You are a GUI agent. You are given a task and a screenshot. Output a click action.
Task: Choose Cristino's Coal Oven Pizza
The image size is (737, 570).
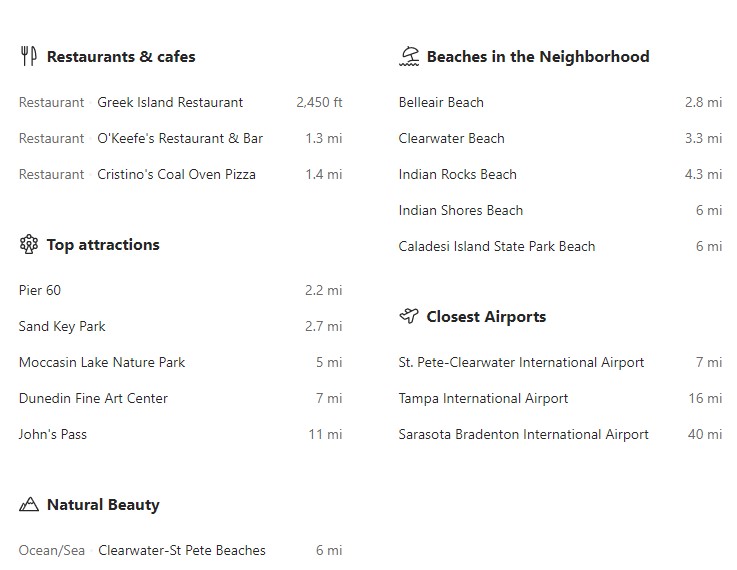[176, 174]
